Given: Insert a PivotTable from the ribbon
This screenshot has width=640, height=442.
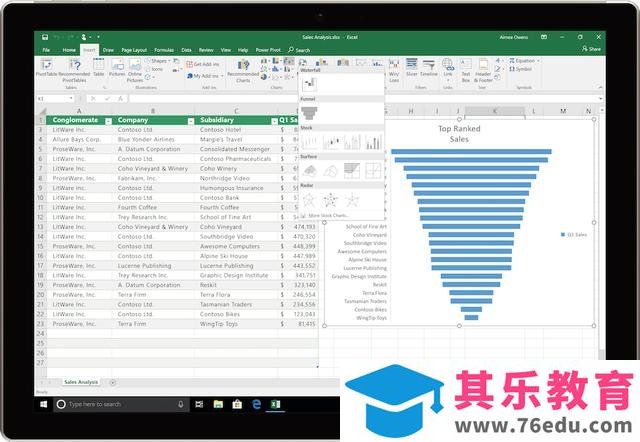Looking at the screenshot, I should 46,68.
